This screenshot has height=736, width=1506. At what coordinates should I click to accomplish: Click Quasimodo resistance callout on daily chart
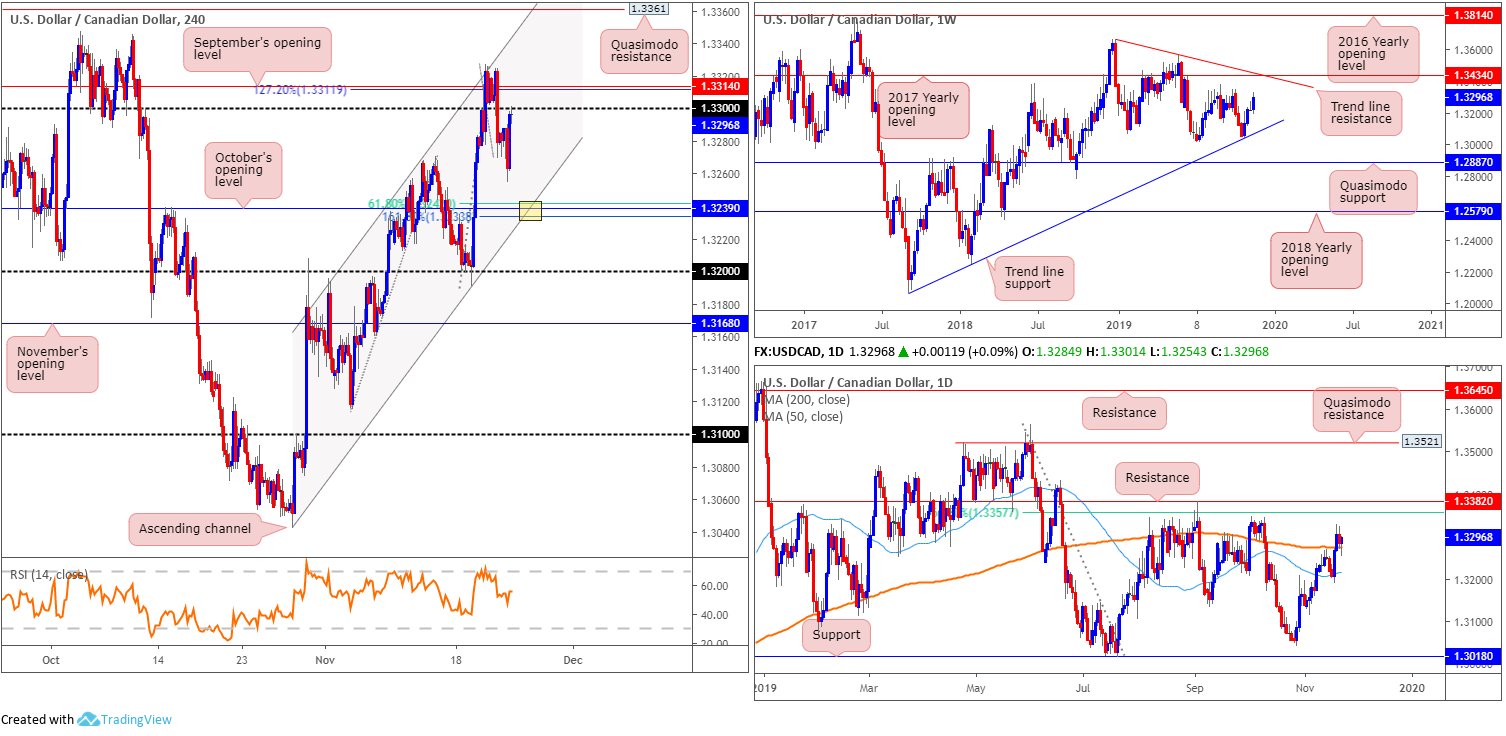click(x=1356, y=408)
